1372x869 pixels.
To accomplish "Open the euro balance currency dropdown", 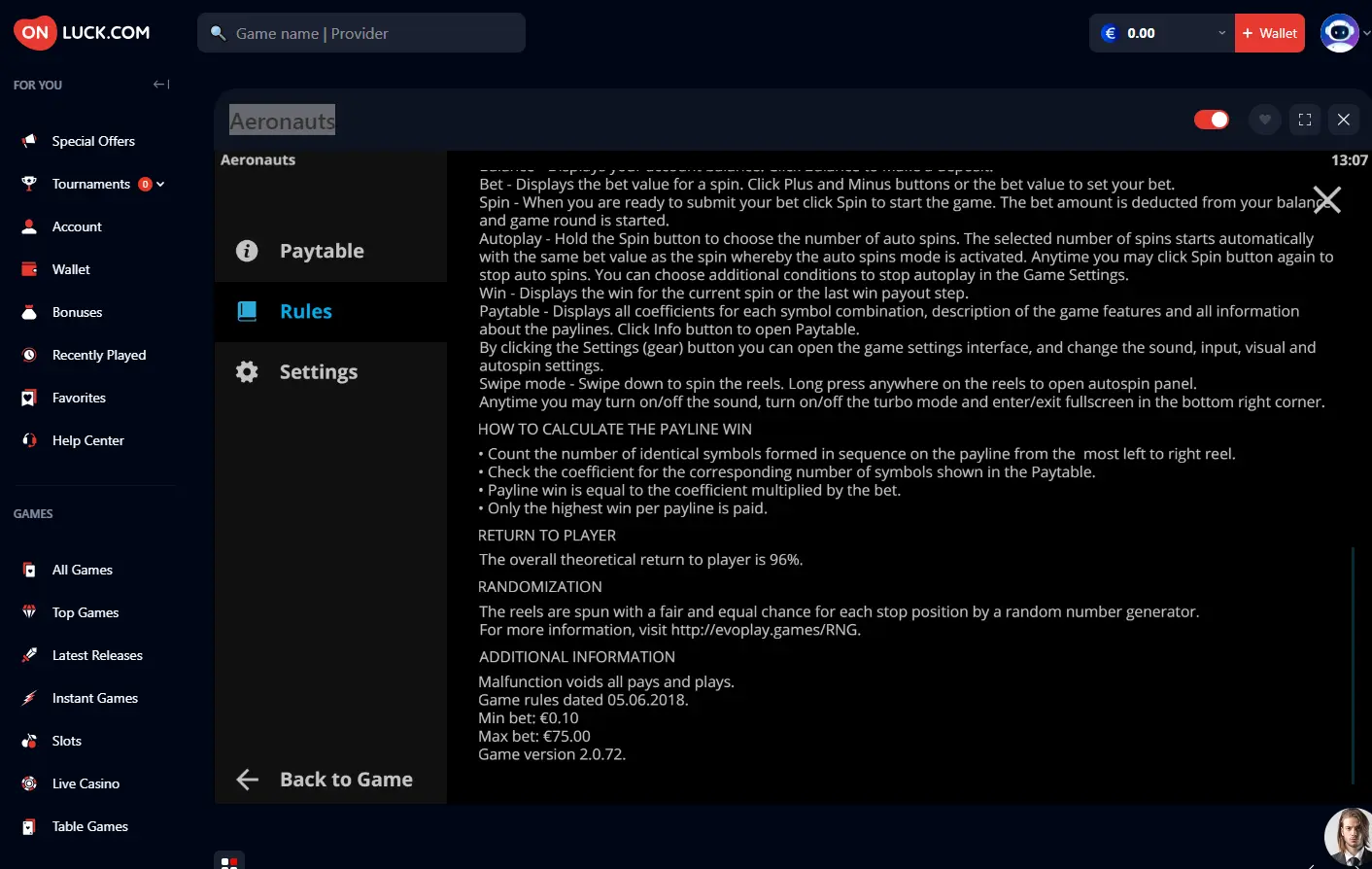I will click(1162, 33).
